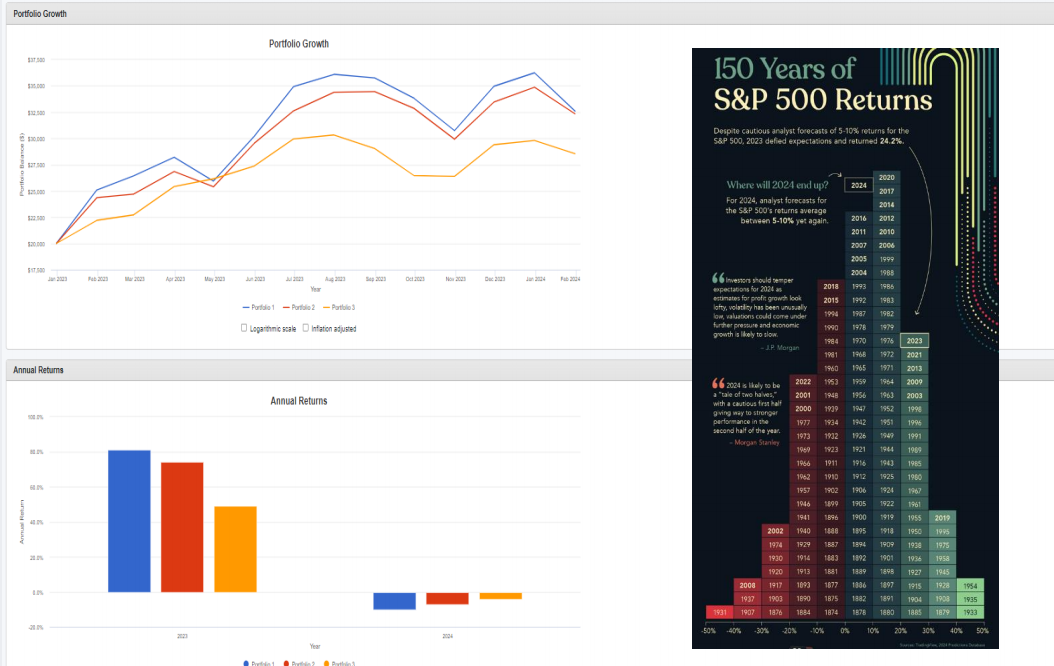The width and height of the screenshot is (1054, 666).
Task: Open the 150 Years of S&P 500 Returns infographic
Action: 845,348
